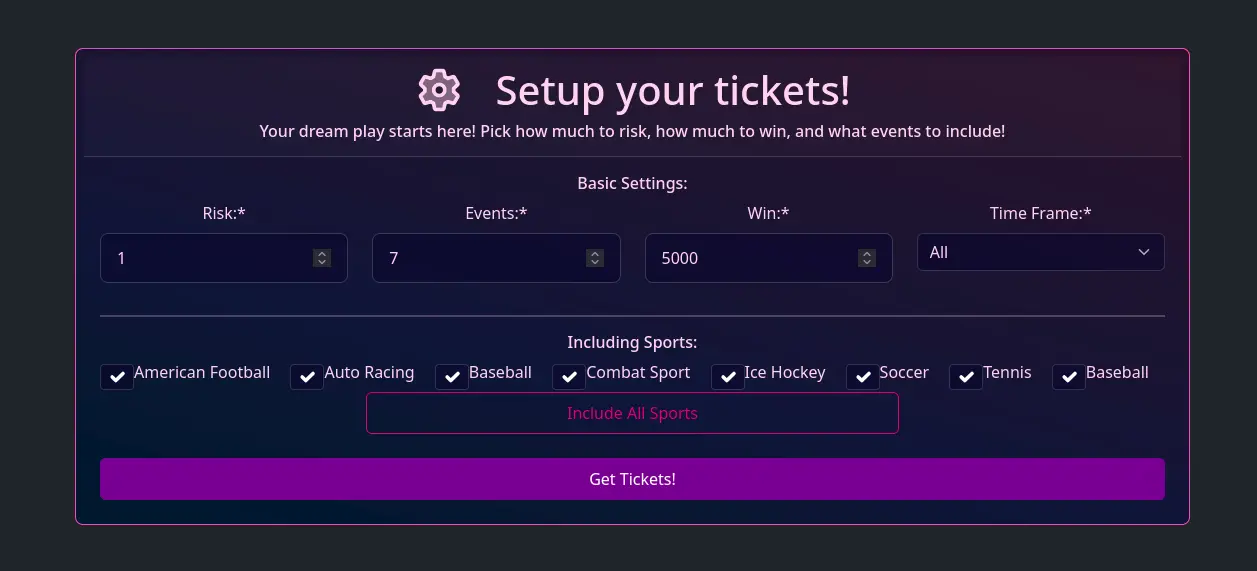The width and height of the screenshot is (1257, 571).
Task: Click the Soccer label text
Action: 904,372
